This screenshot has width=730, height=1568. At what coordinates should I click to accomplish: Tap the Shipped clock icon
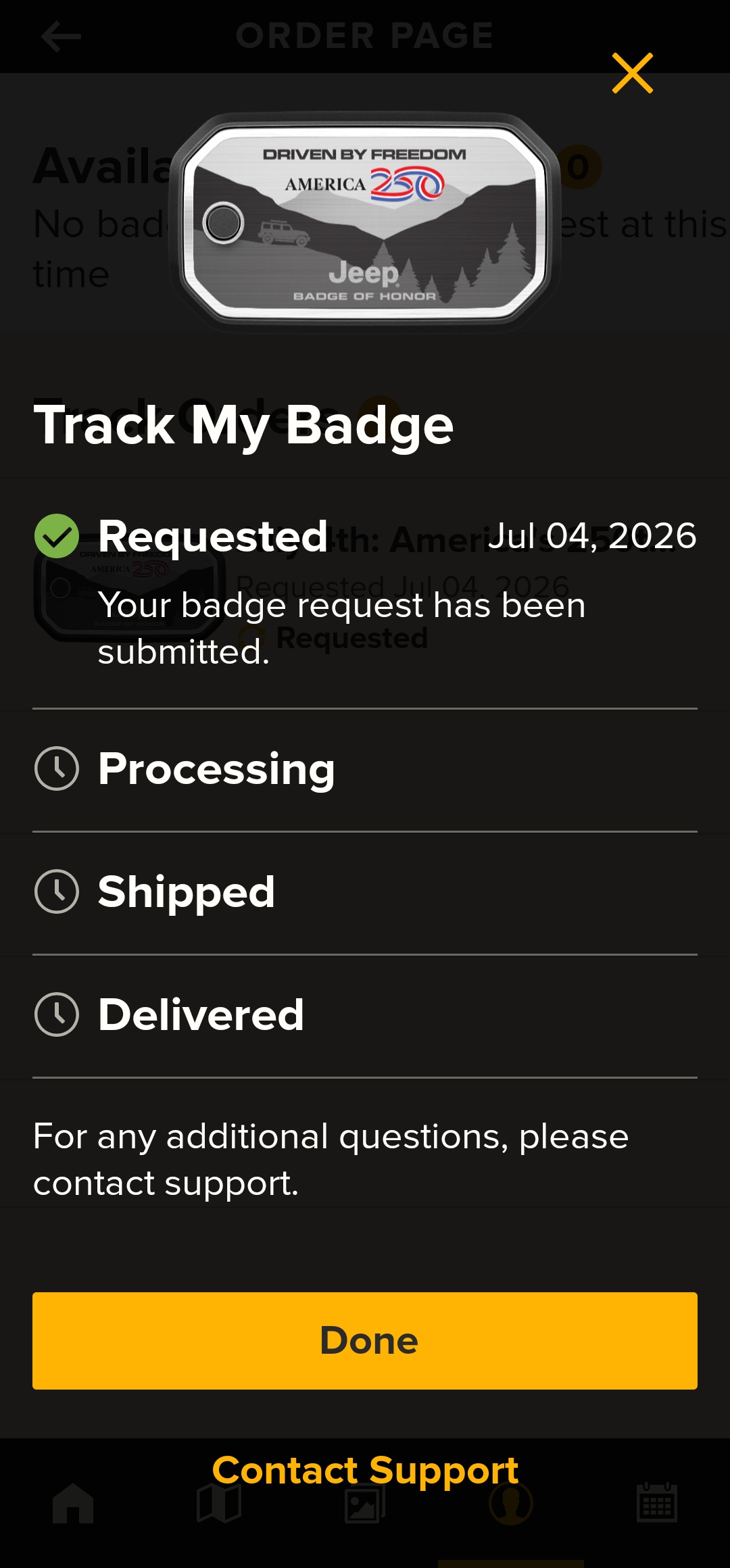click(x=57, y=891)
